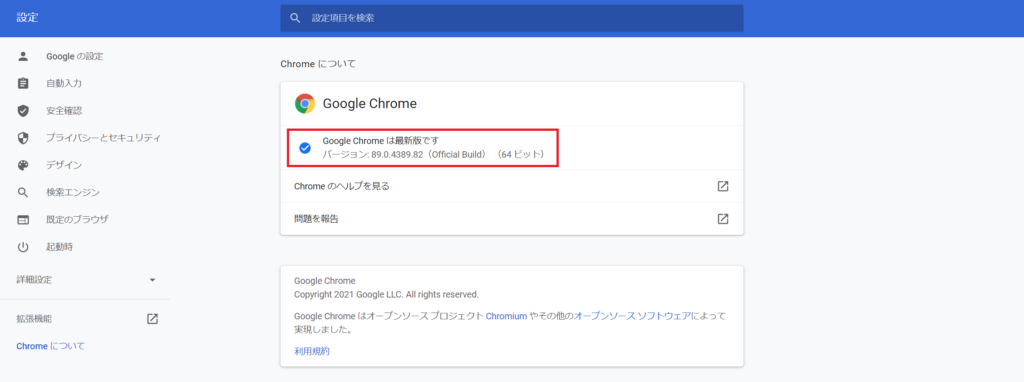Open the 利用規約 link
This screenshot has width=1024, height=382.
[312, 351]
